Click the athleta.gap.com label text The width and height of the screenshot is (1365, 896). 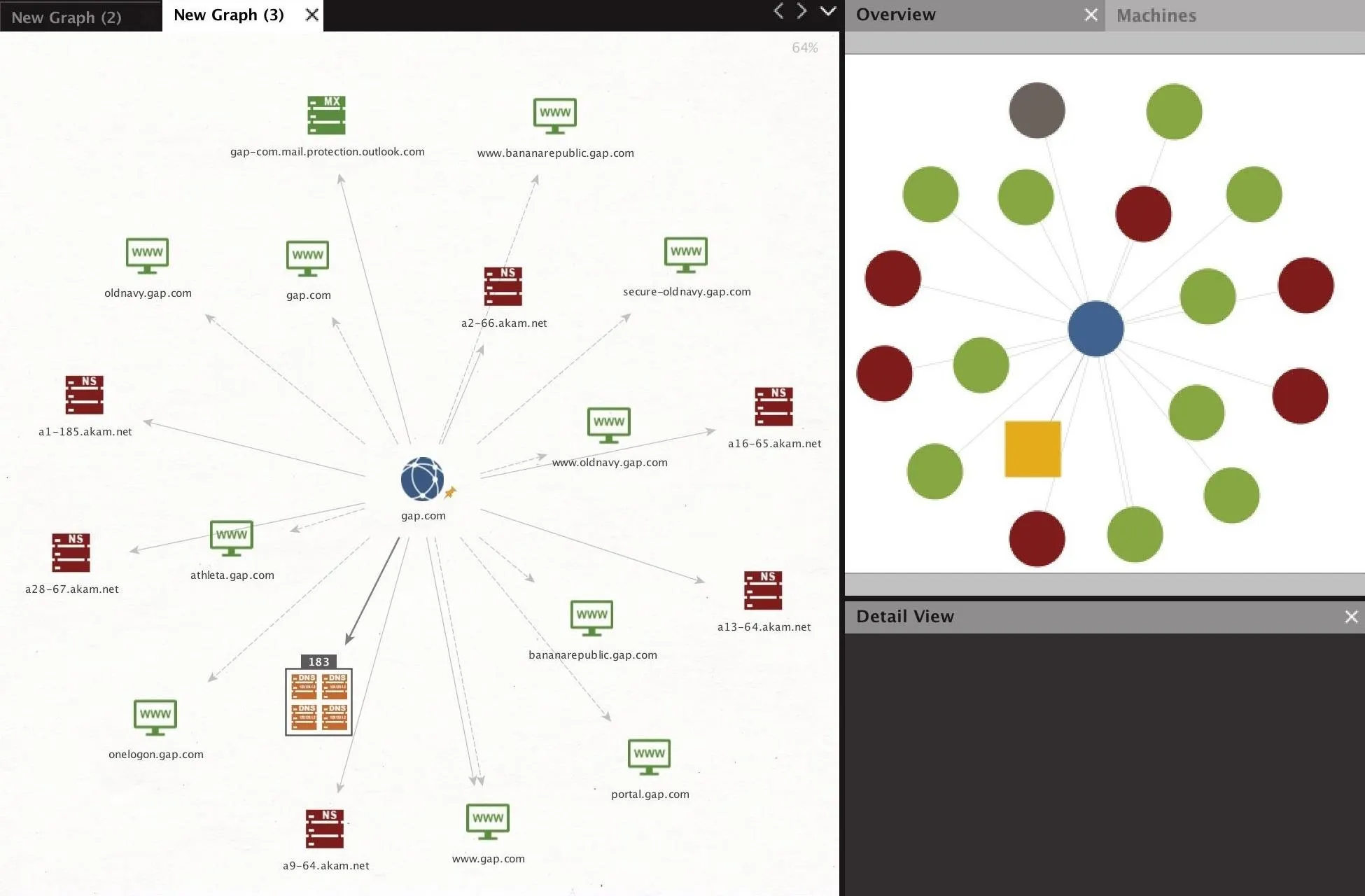[232, 575]
